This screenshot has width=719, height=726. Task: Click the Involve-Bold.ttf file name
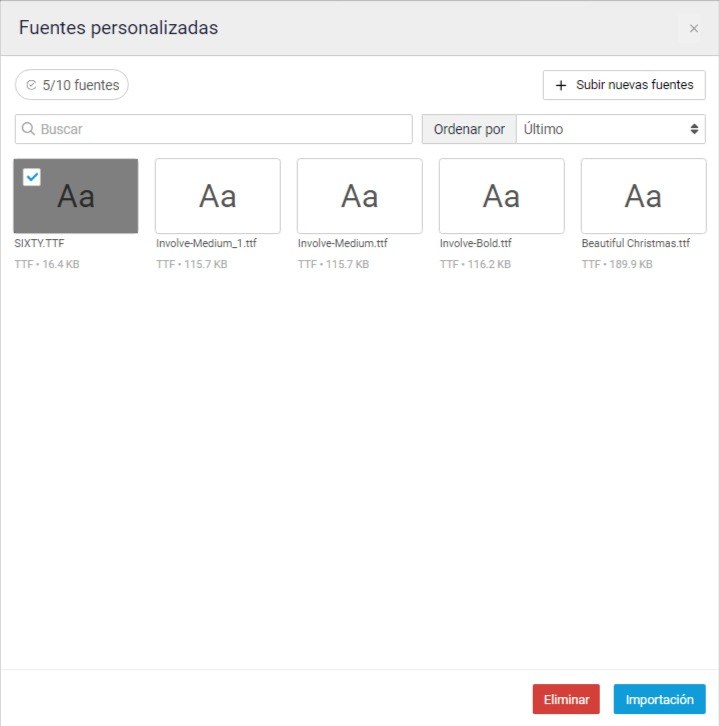[475, 244]
